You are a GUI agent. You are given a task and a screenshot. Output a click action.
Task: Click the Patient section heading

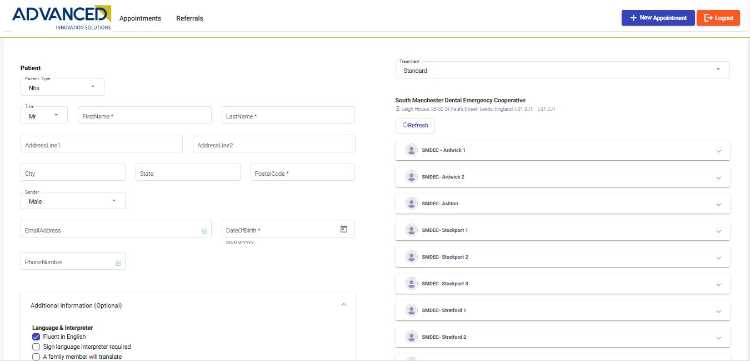[x=31, y=68]
